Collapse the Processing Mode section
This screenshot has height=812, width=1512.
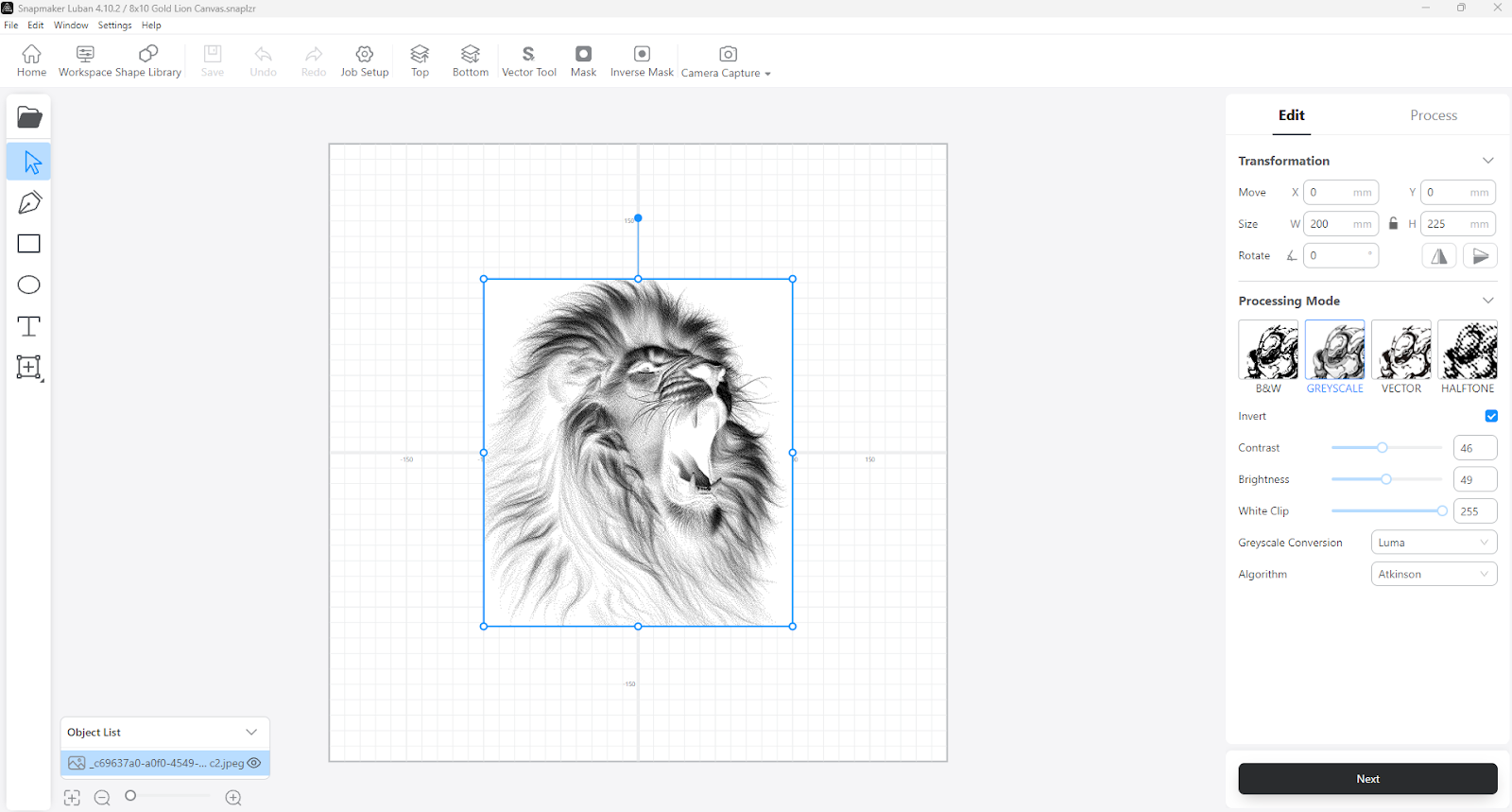tap(1488, 301)
